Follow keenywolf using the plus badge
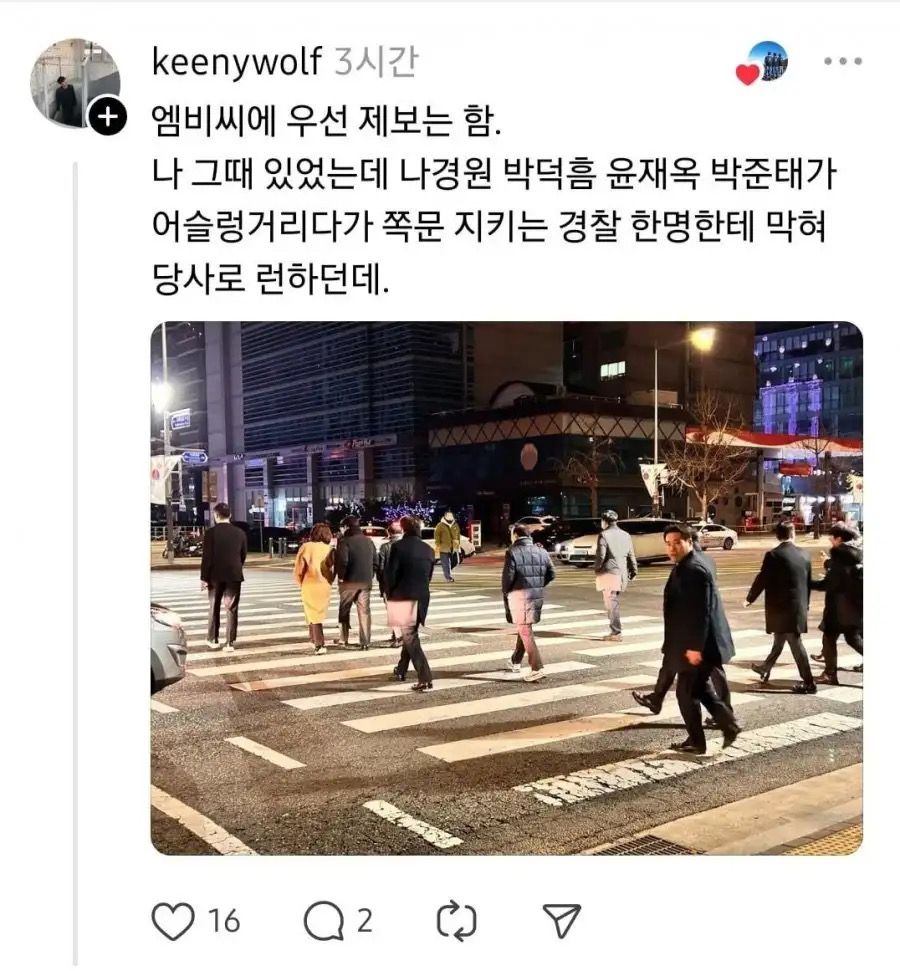The width and height of the screenshot is (900, 971). click(x=108, y=116)
